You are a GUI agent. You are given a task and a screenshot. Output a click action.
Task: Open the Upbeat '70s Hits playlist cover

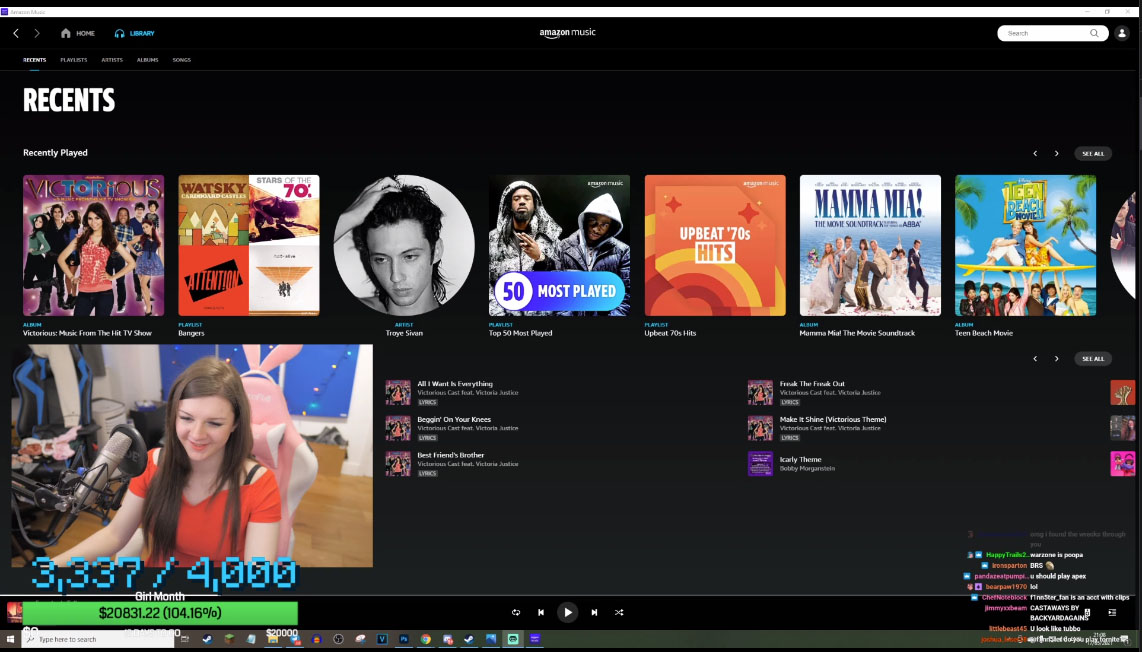pyautogui.click(x=715, y=246)
